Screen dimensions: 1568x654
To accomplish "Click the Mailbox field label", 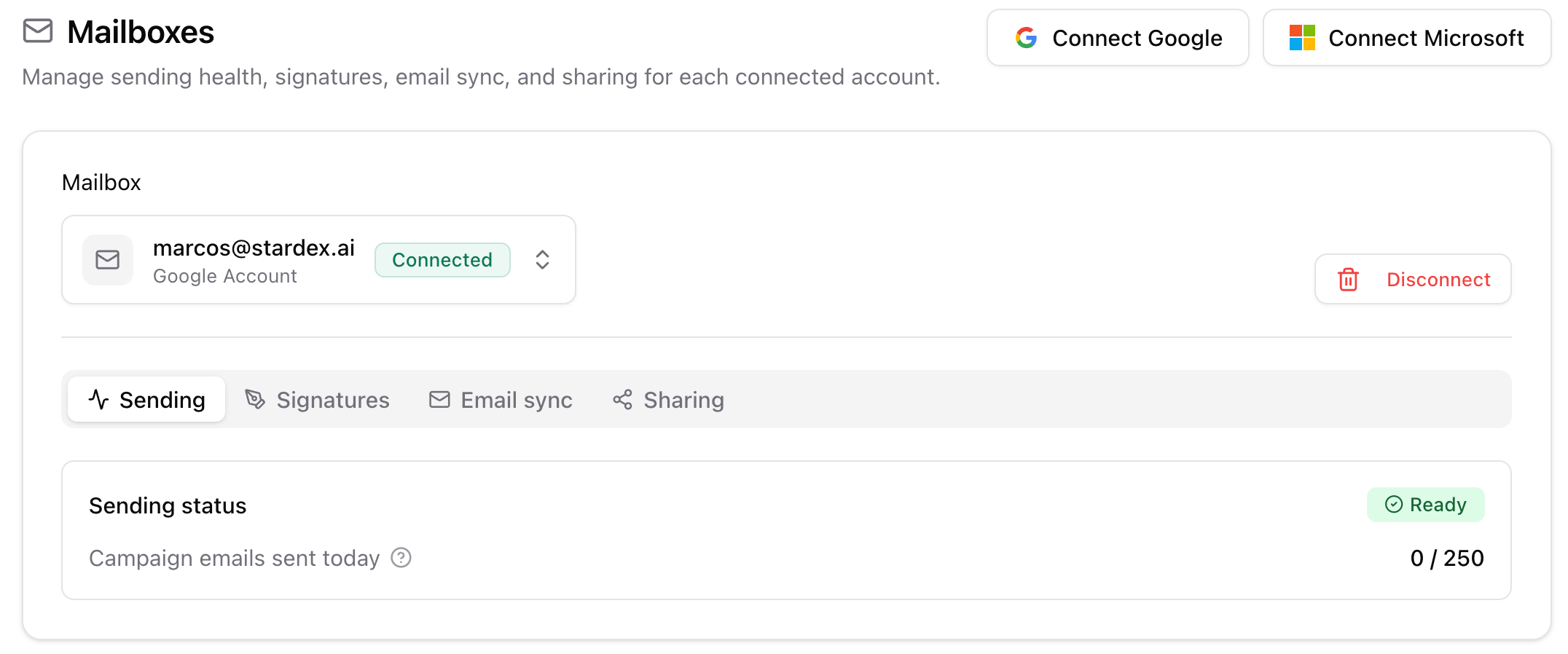I will point(101,182).
